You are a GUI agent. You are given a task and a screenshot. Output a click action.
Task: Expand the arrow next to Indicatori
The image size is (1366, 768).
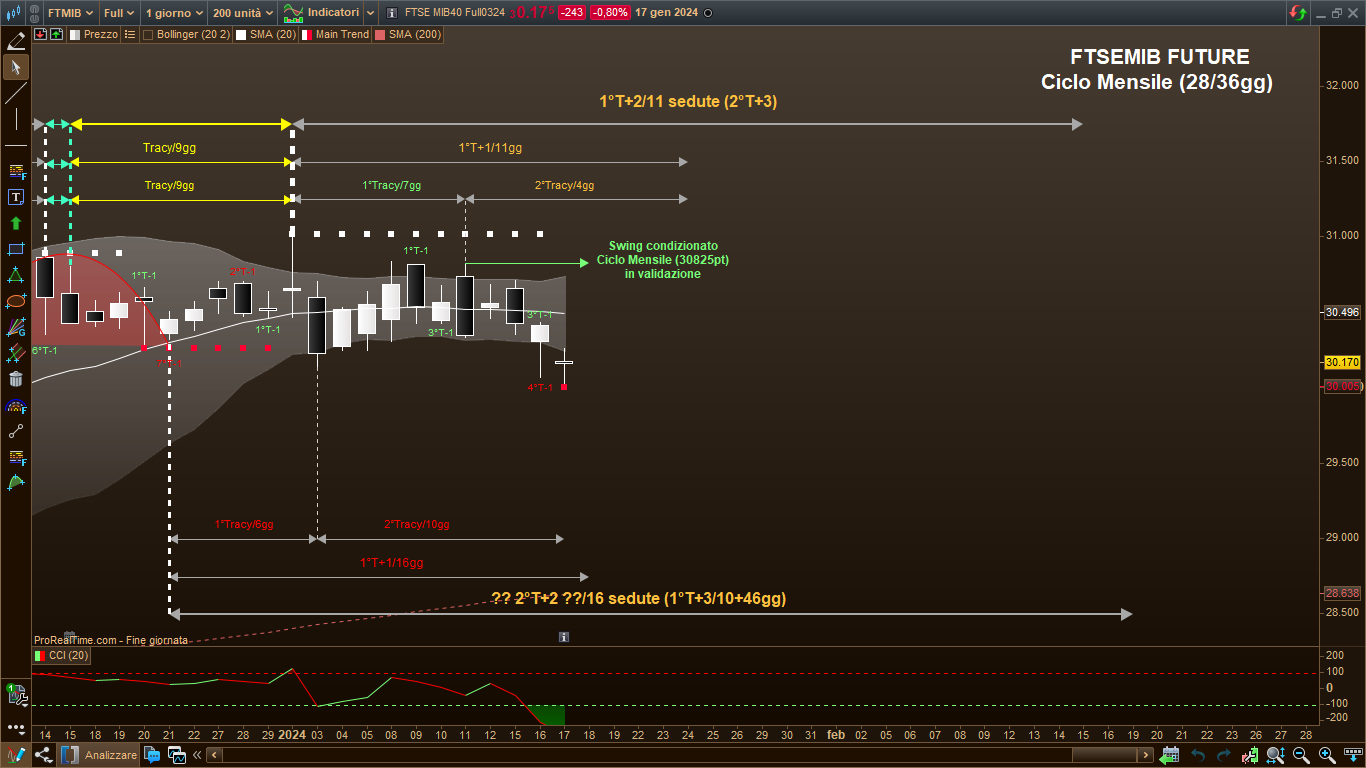tap(370, 13)
